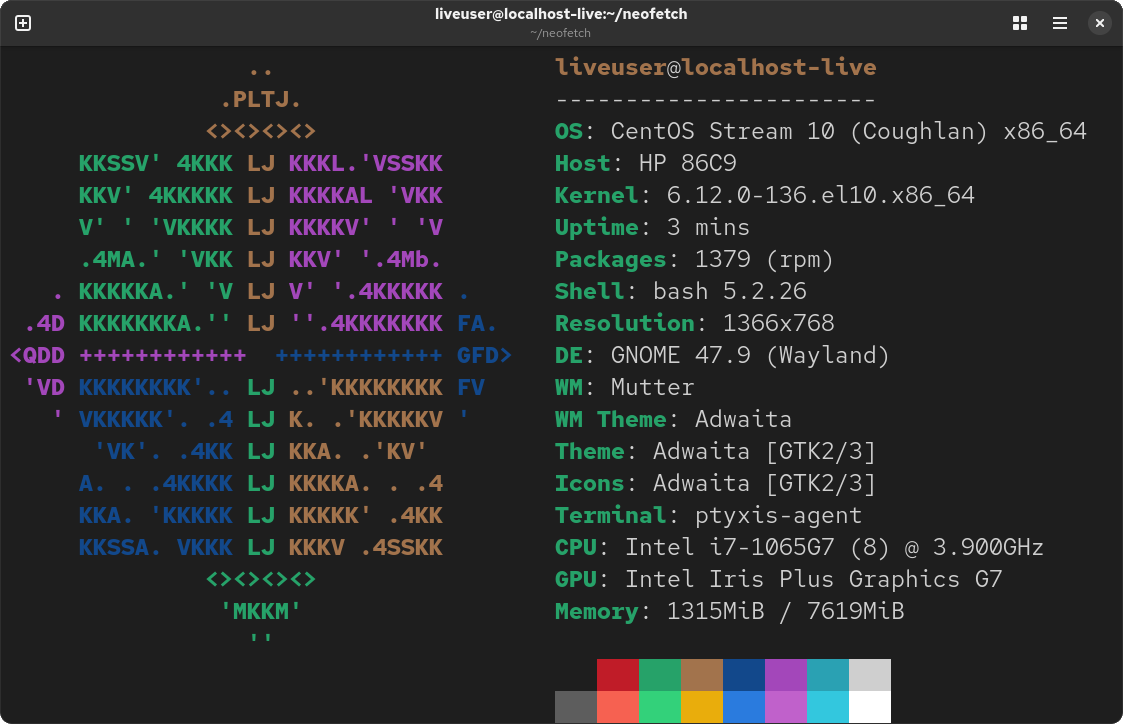Click the Memory usage value

click(x=785, y=612)
